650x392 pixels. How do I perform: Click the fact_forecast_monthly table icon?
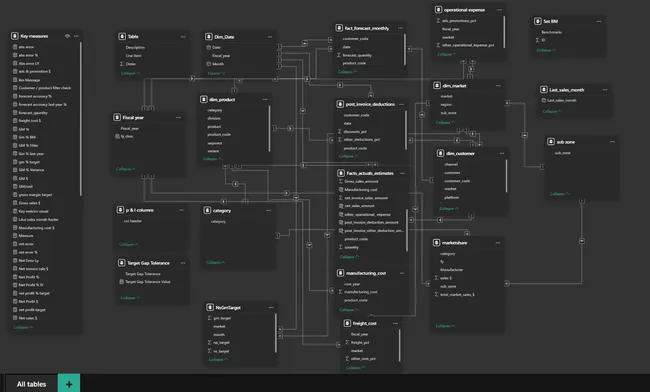(339, 28)
